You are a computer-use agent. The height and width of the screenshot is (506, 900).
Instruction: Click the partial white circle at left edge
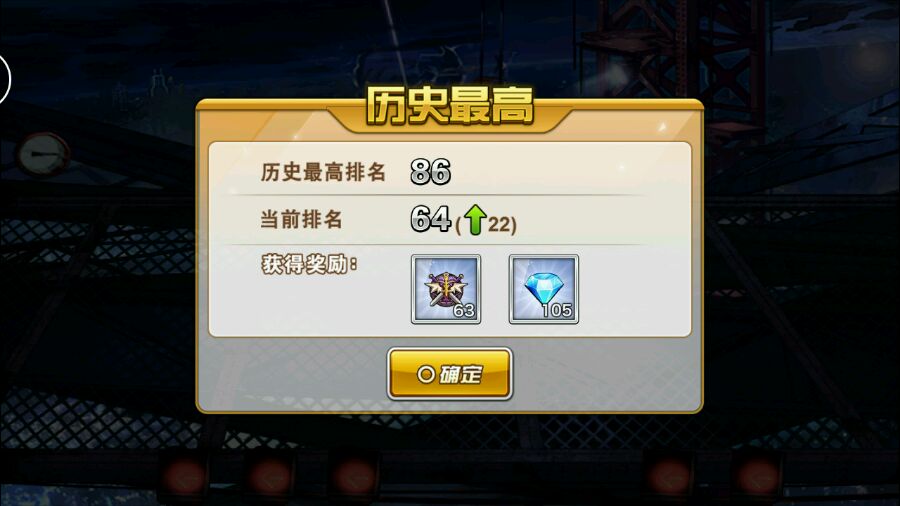(5, 79)
